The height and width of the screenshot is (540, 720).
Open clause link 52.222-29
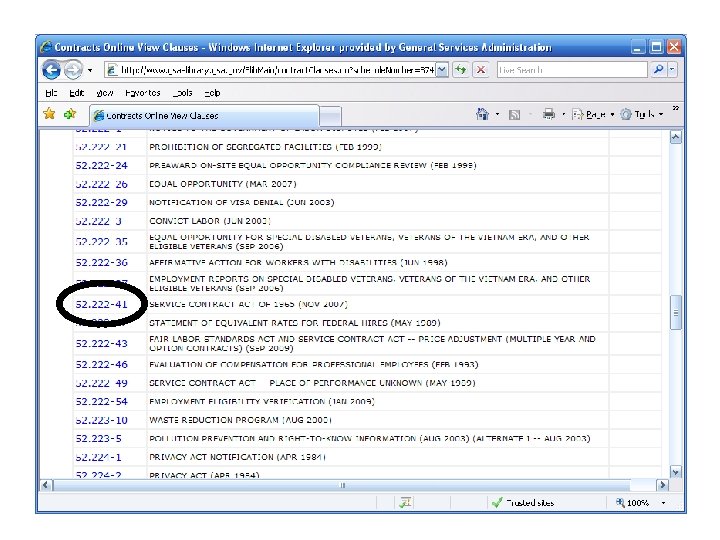click(x=101, y=202)
